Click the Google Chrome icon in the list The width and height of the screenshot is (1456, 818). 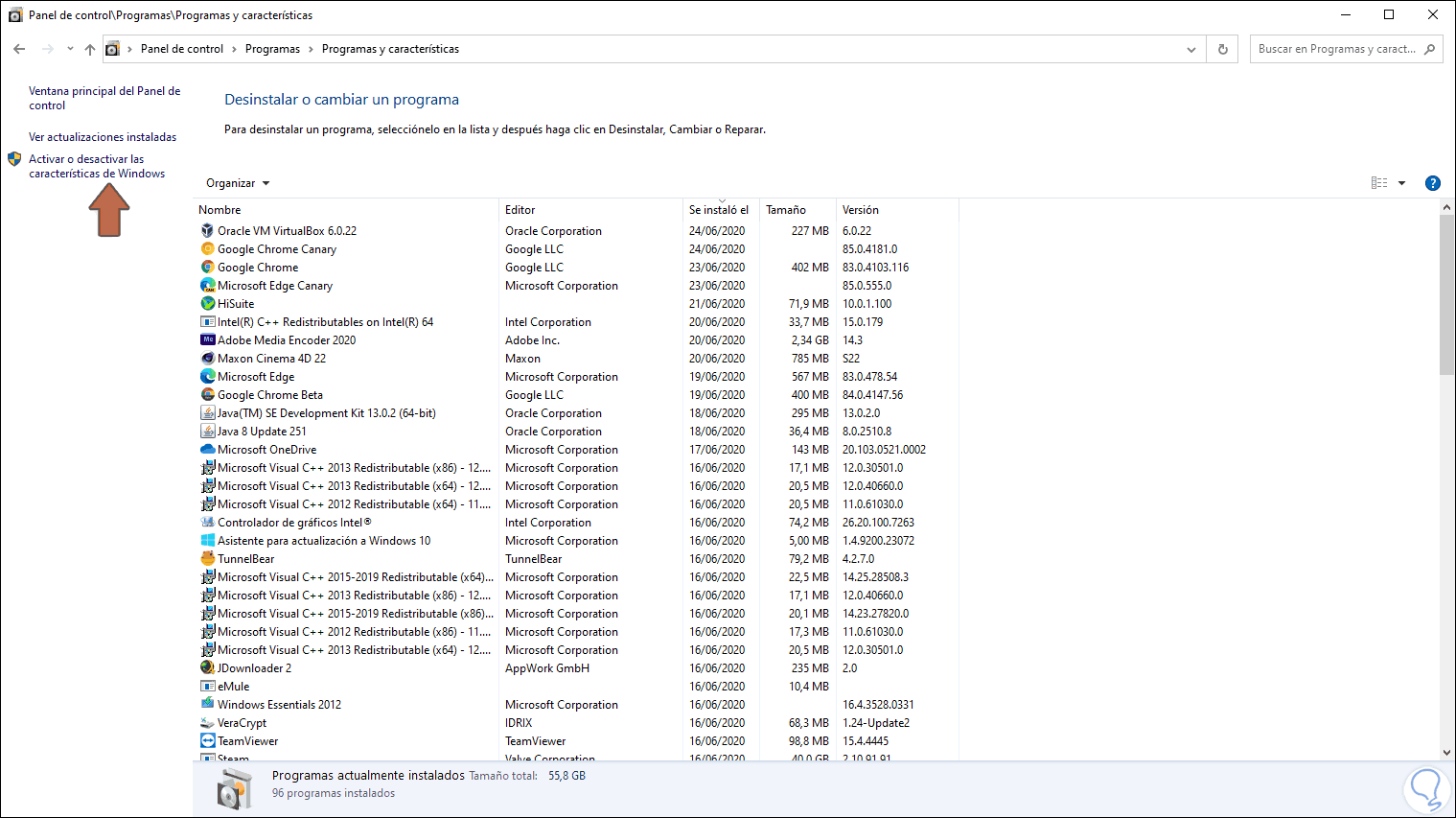[x=207, y=267]
